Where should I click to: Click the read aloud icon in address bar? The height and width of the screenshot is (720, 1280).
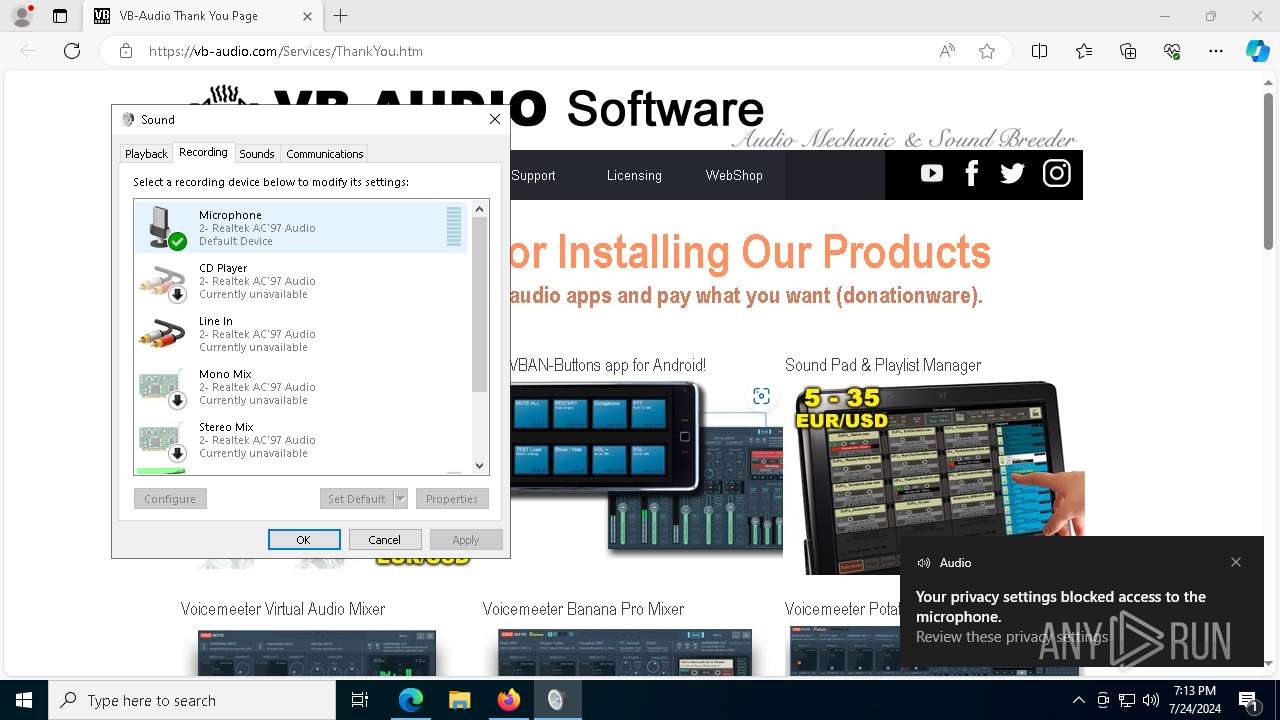pyautogui.click(x=947, y=51)
